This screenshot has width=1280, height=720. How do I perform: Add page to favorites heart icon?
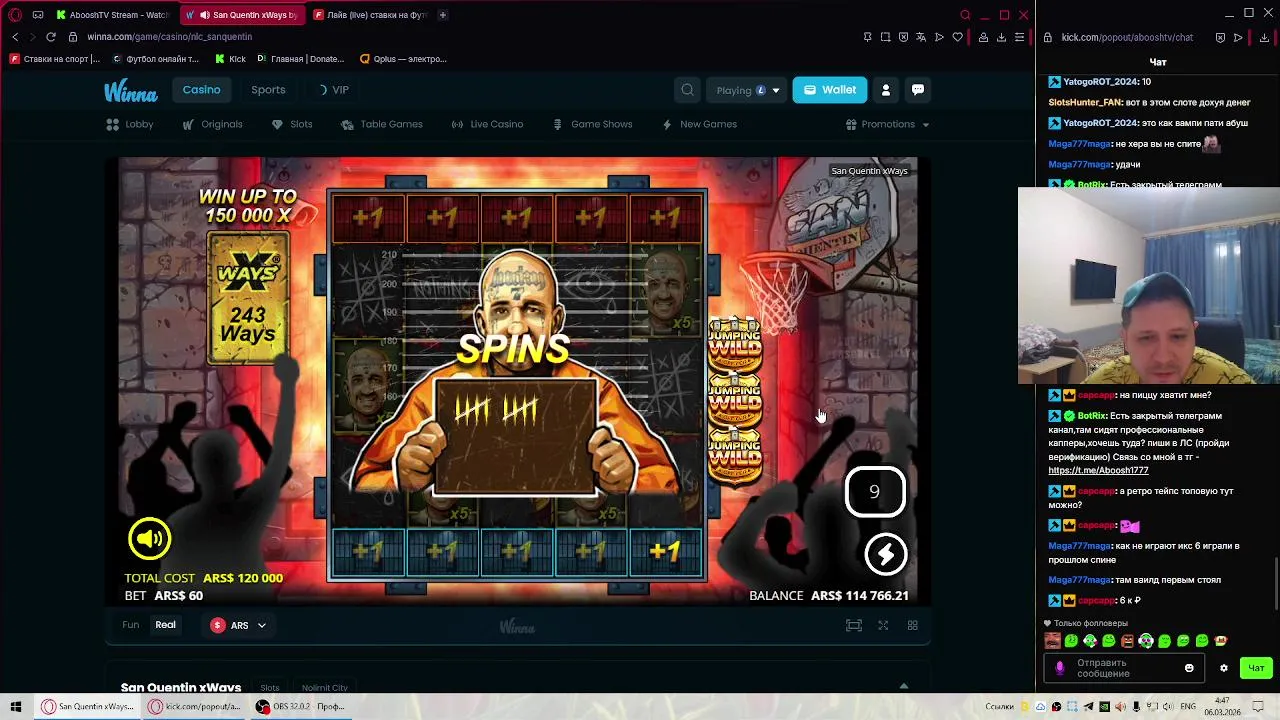[957, 37]
